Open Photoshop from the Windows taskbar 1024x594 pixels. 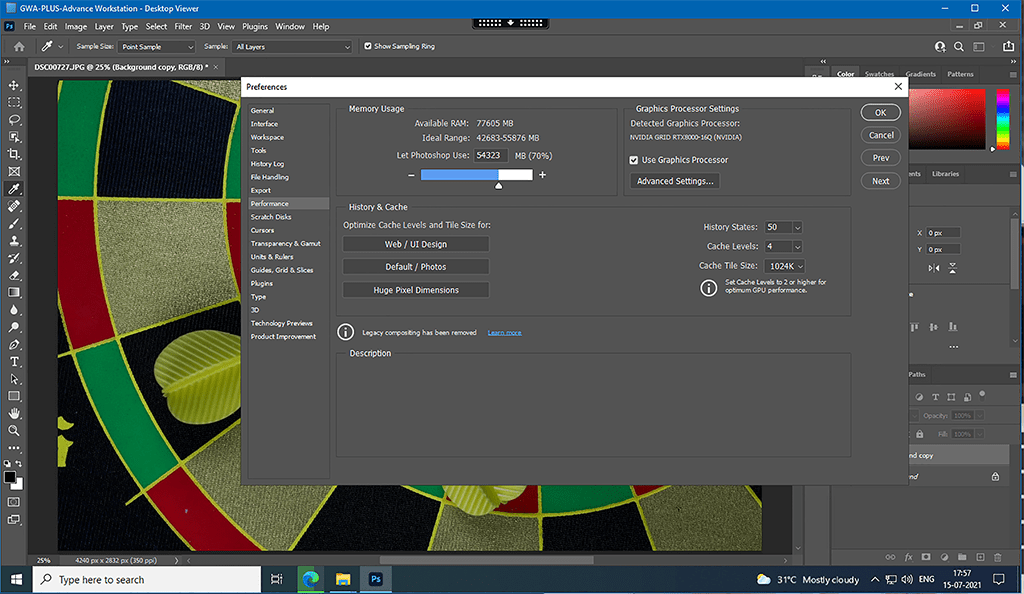tap(377, 579)
